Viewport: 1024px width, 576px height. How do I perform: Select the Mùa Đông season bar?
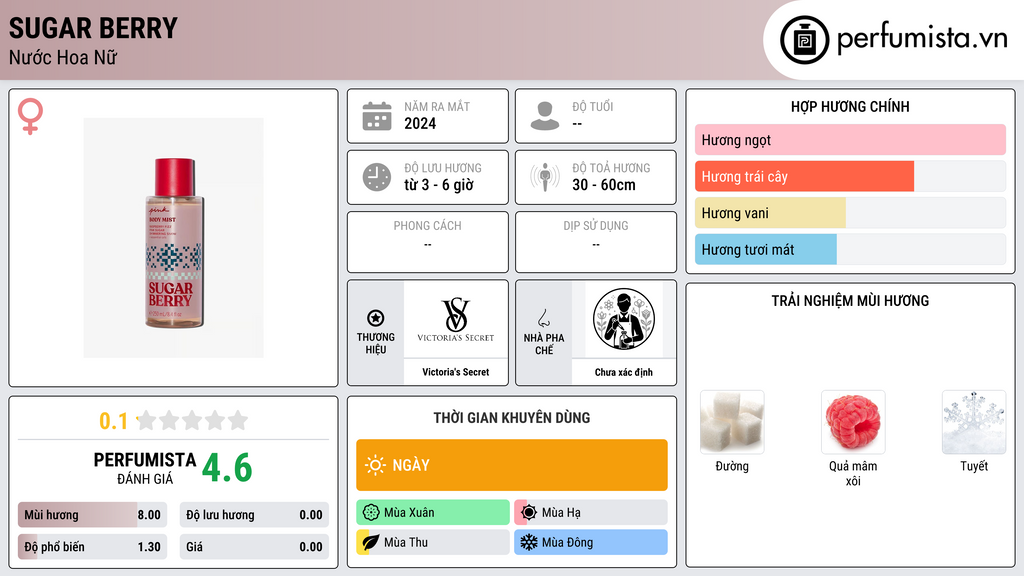591,542
